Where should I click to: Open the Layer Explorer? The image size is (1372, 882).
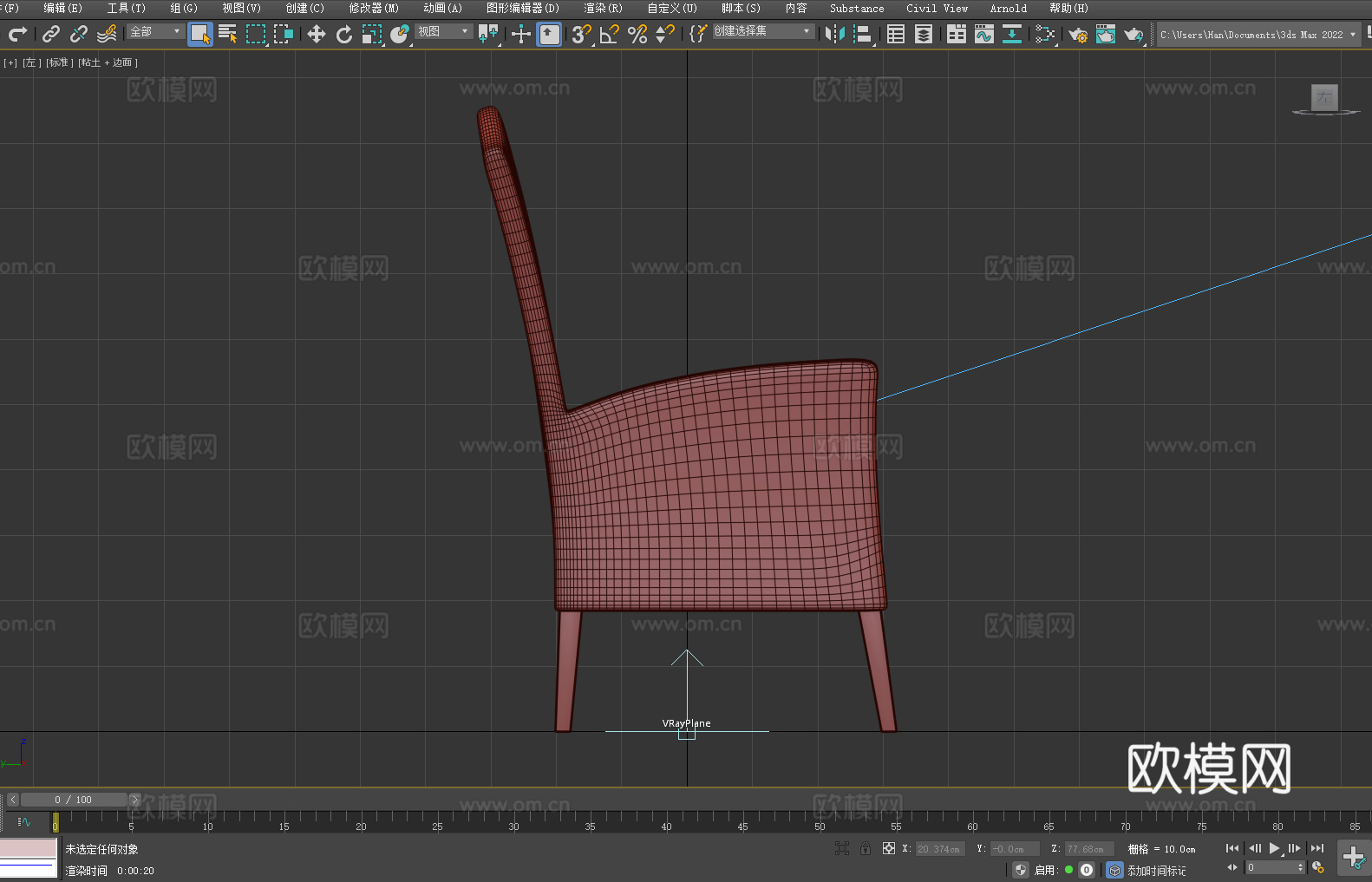coord(924,34)
